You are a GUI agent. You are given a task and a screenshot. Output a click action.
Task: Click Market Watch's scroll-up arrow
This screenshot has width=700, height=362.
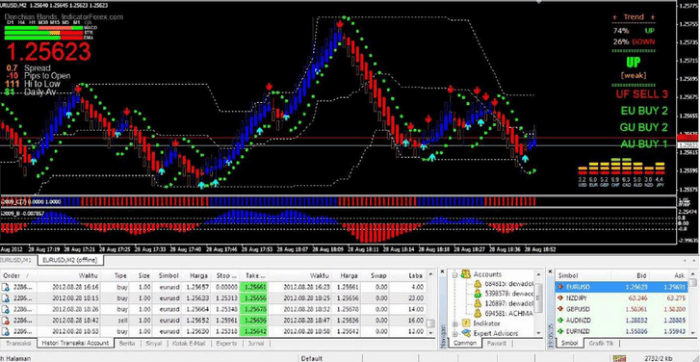click(692, 274)
